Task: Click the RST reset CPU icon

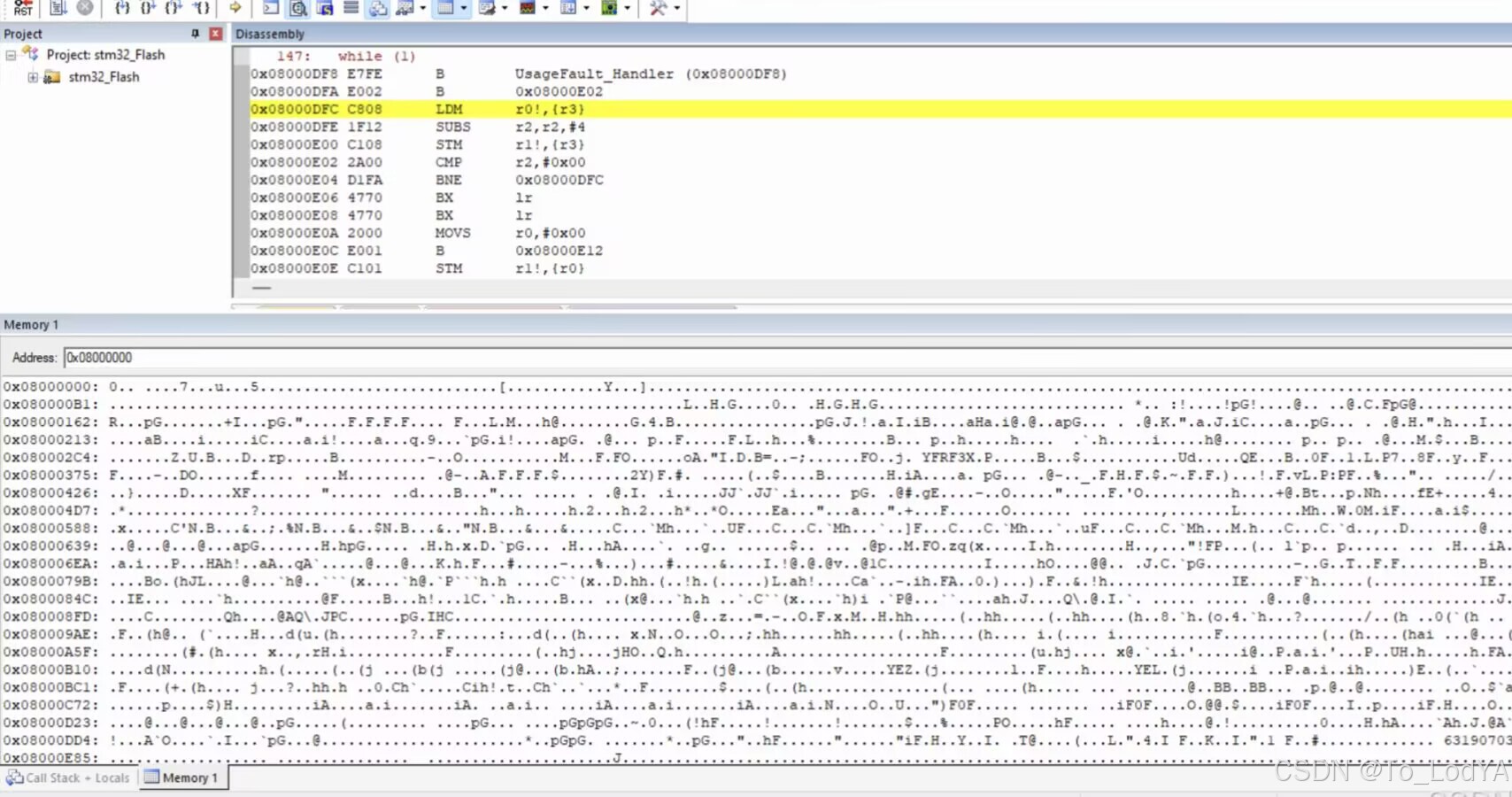Action: pyautogui.click(x=23, y=8)
